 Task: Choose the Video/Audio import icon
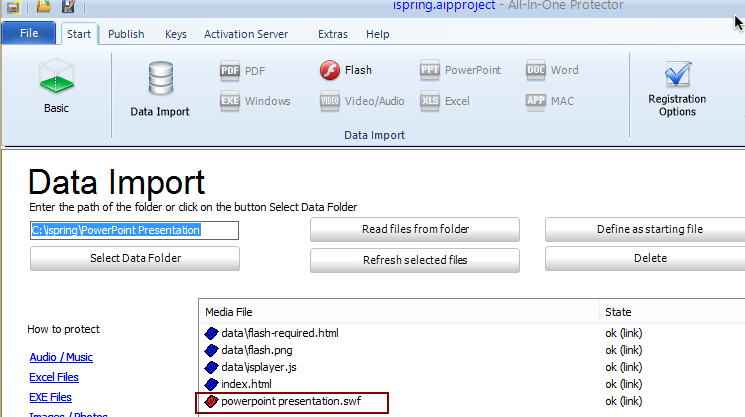point(330,101)
